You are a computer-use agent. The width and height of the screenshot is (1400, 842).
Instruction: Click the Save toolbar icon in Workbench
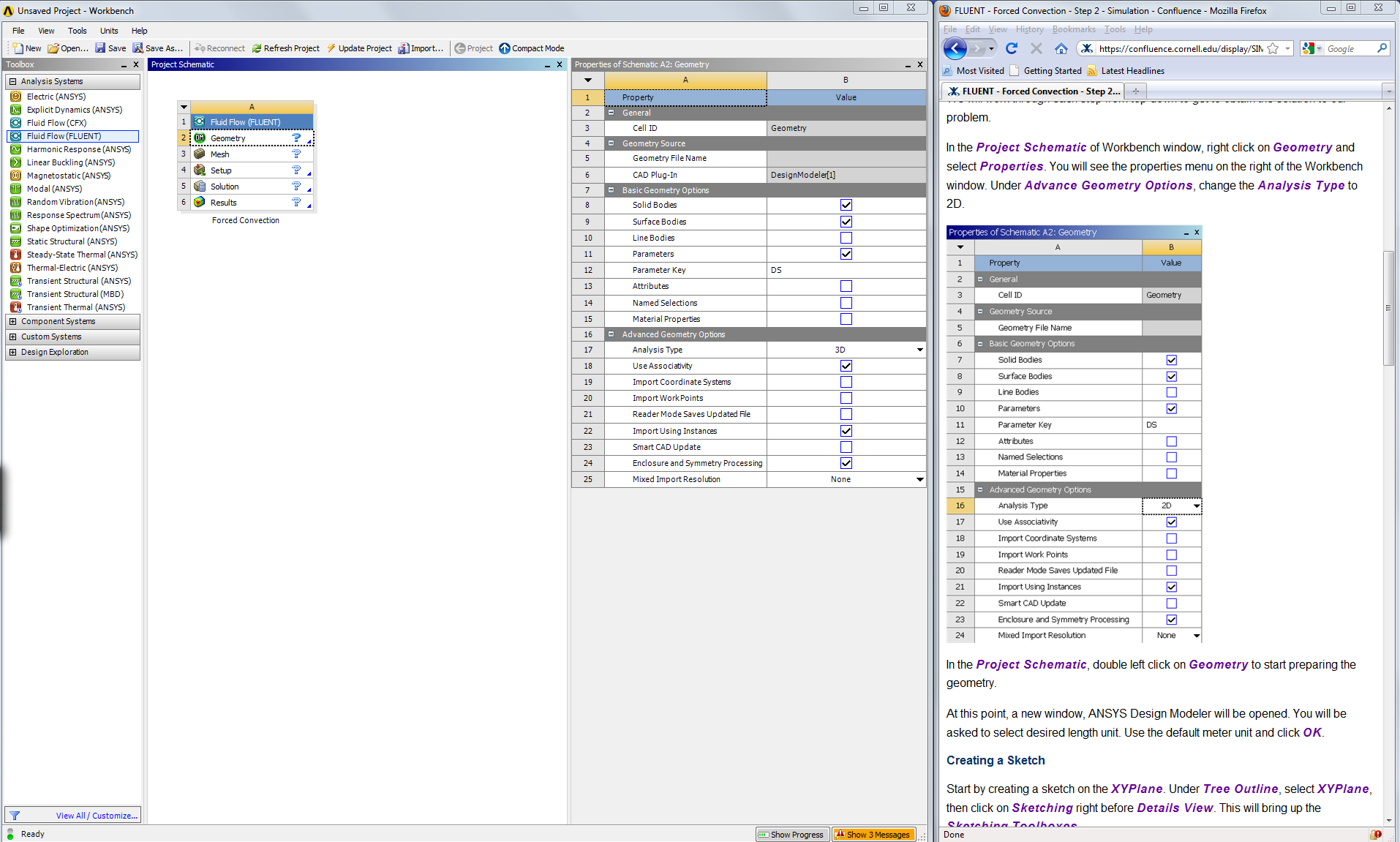(100, 48)
